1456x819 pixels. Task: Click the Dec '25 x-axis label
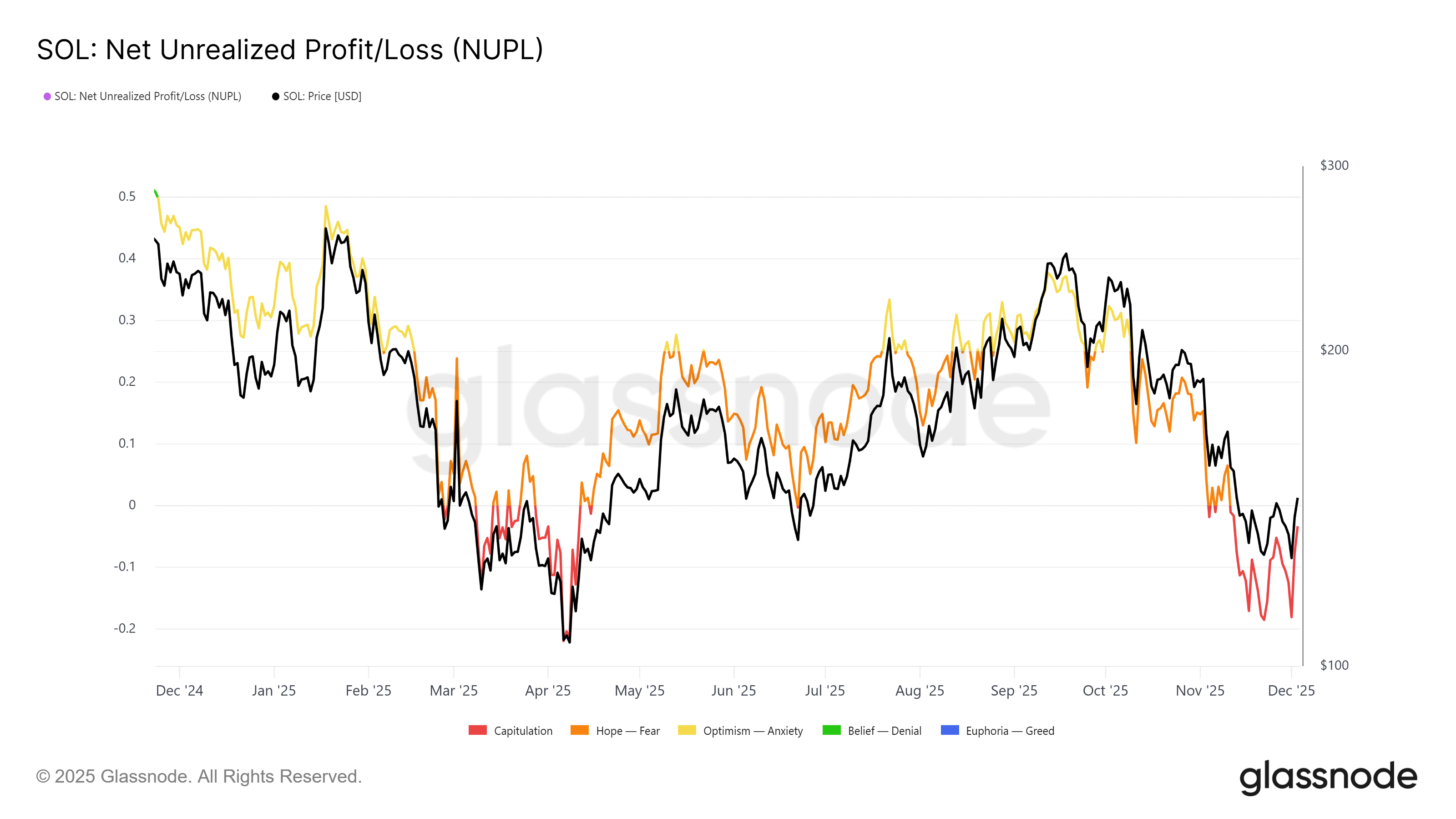(1291, 691)
